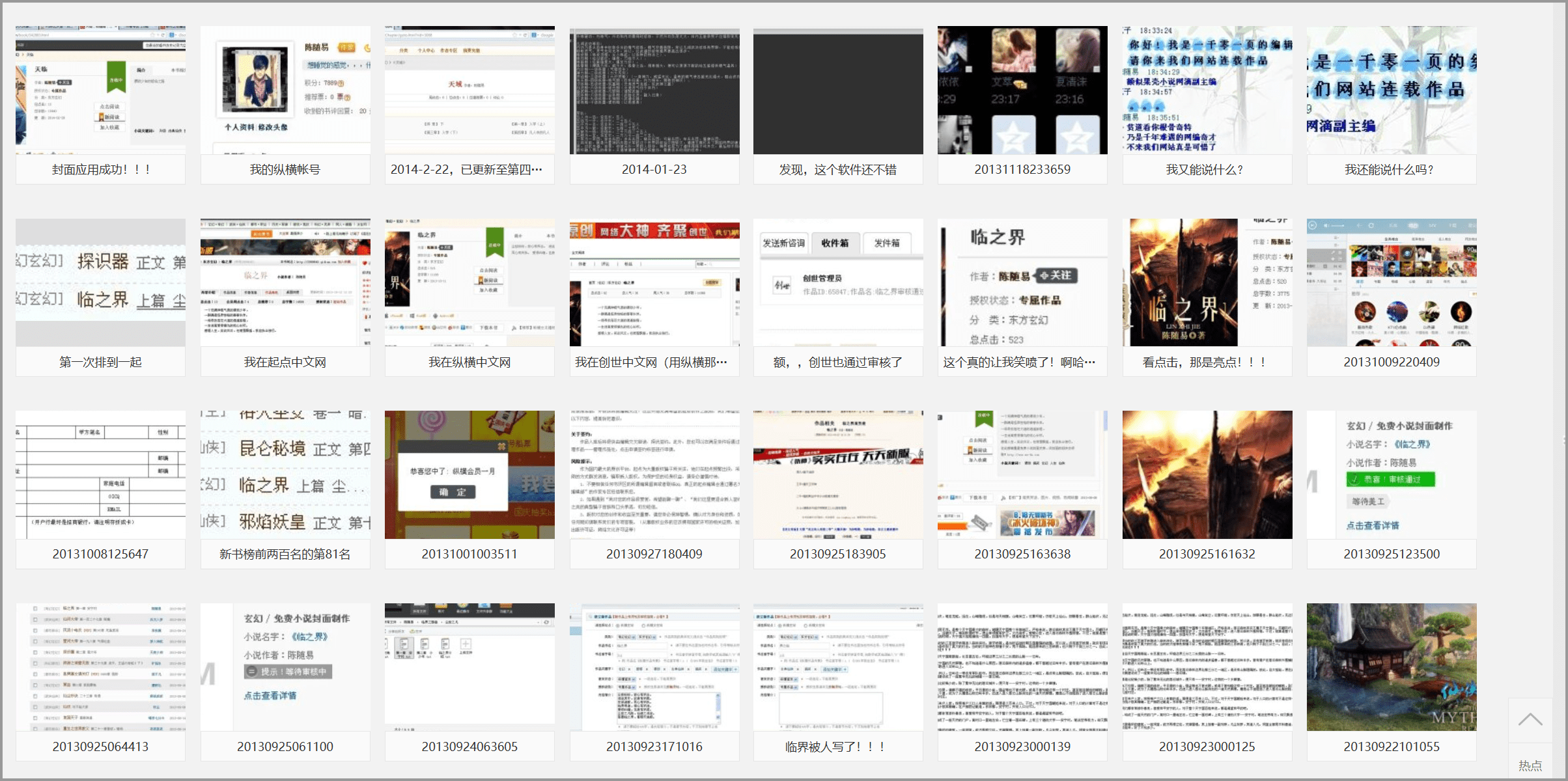
Task: Open photo 20131001003511 with popup dialog
Action: [x=469, y=474]
